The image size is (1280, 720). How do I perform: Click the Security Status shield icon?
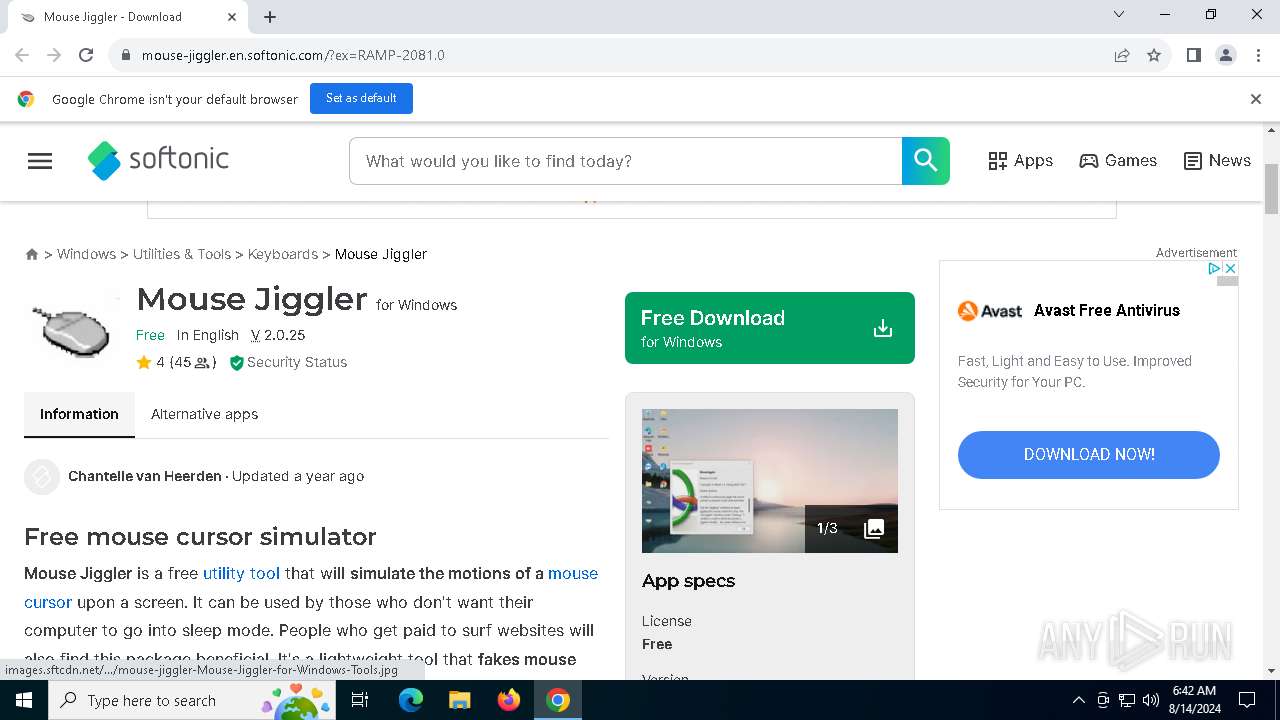click(x=237, y=363)
